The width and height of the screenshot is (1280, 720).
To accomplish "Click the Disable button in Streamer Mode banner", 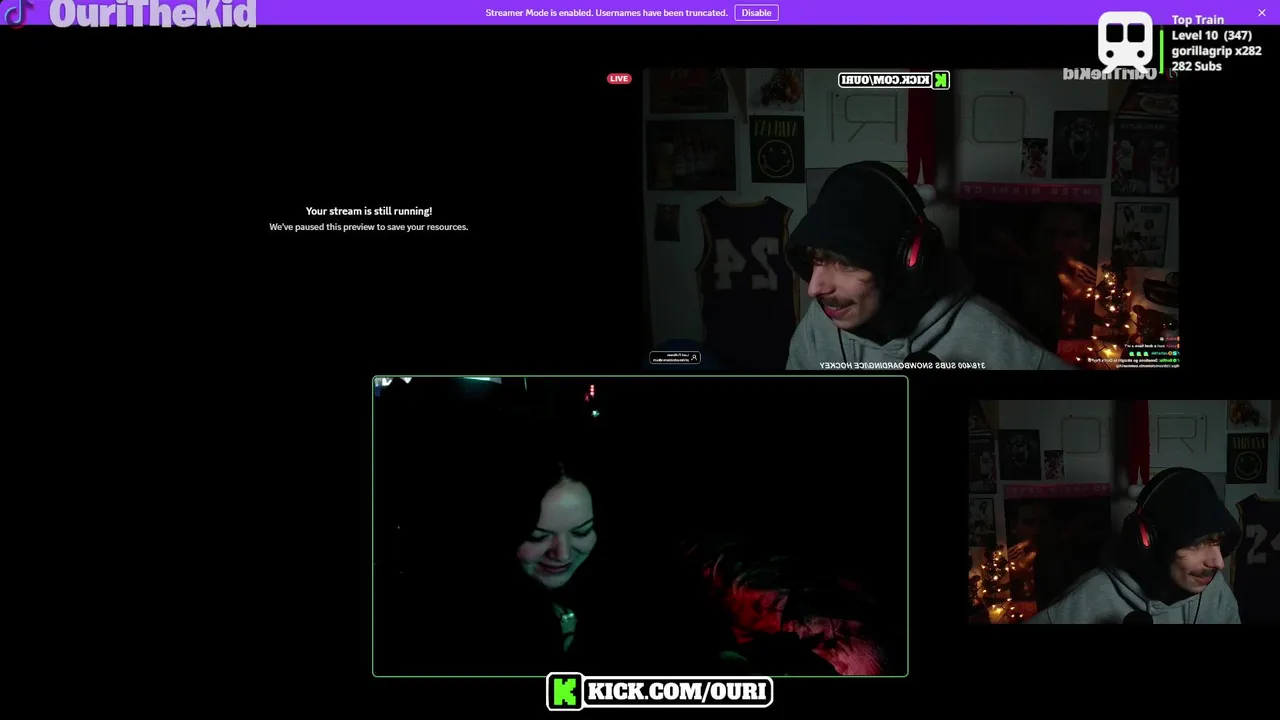I will (x=756, y=13).
